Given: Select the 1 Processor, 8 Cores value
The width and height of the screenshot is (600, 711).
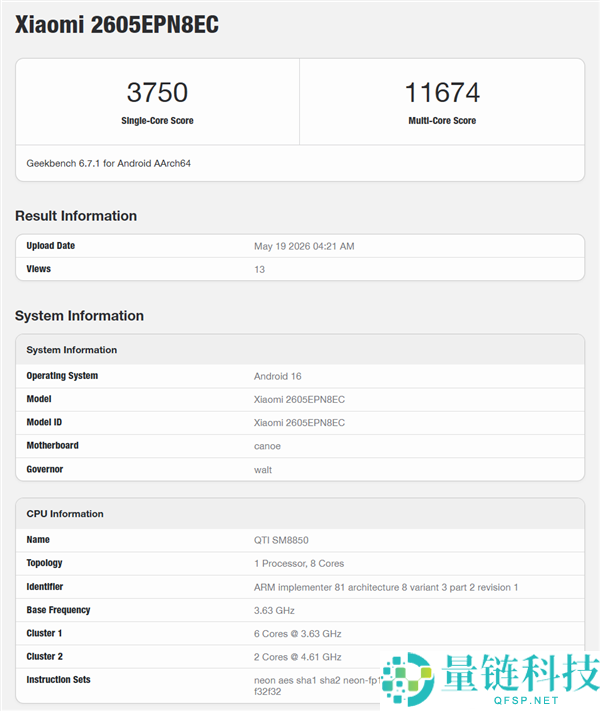Looking at the screenshot, I should tap(299, 564).
